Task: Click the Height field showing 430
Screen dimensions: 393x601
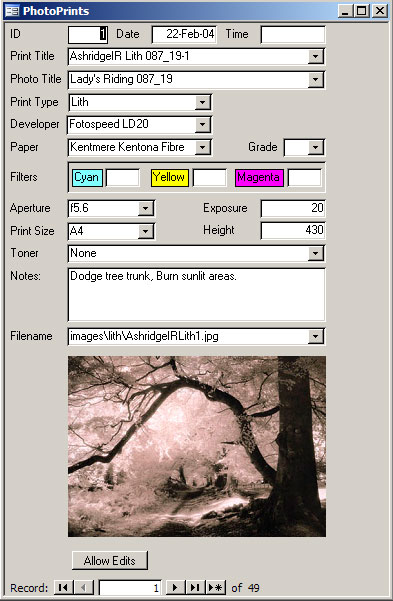Action: click(x=293, y=230)
